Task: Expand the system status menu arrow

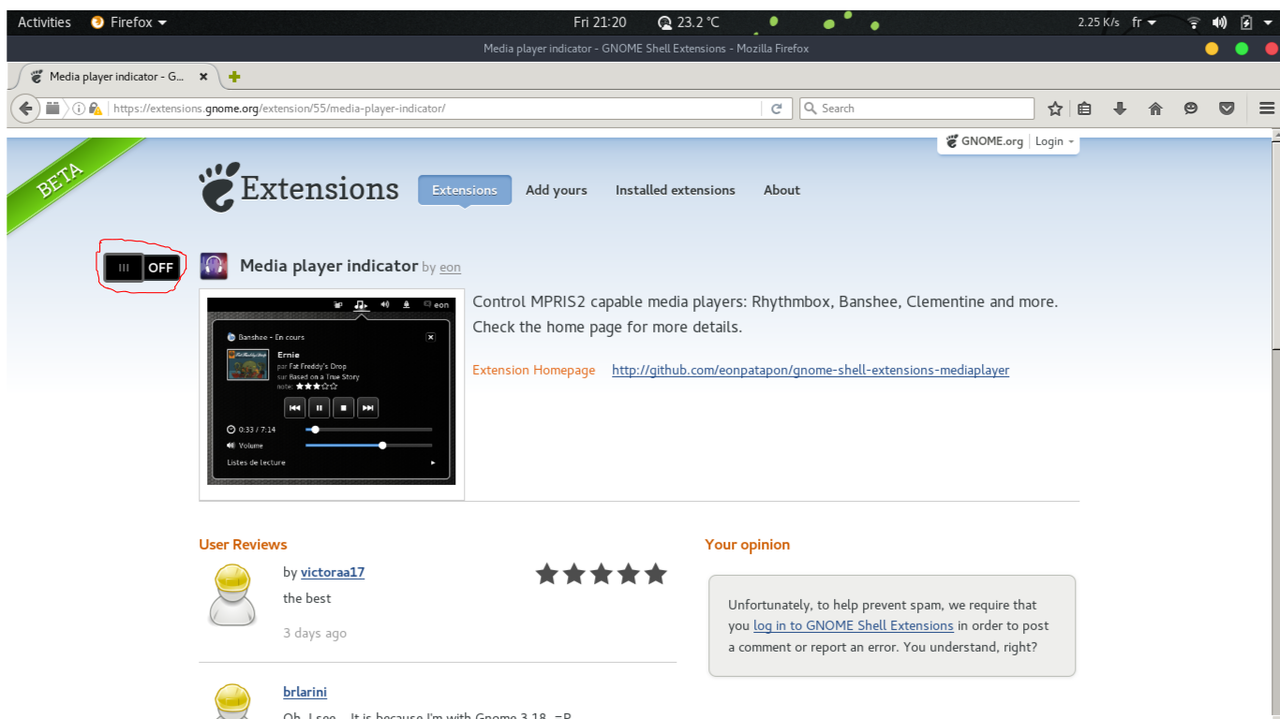Action: (x=1269, y=22)
